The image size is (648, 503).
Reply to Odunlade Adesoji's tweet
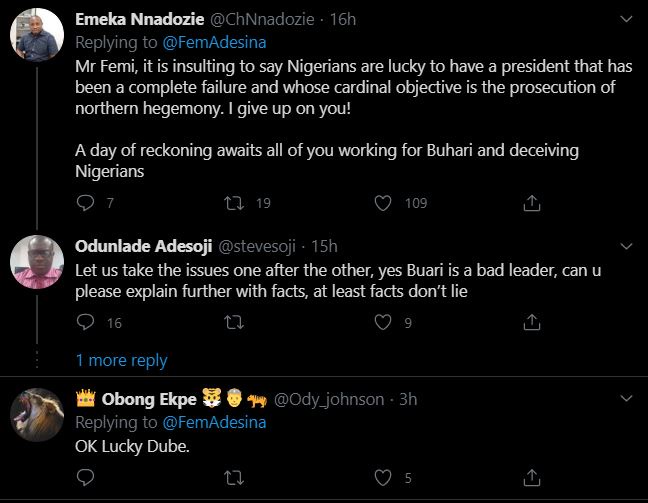click(x=85, y=322)
